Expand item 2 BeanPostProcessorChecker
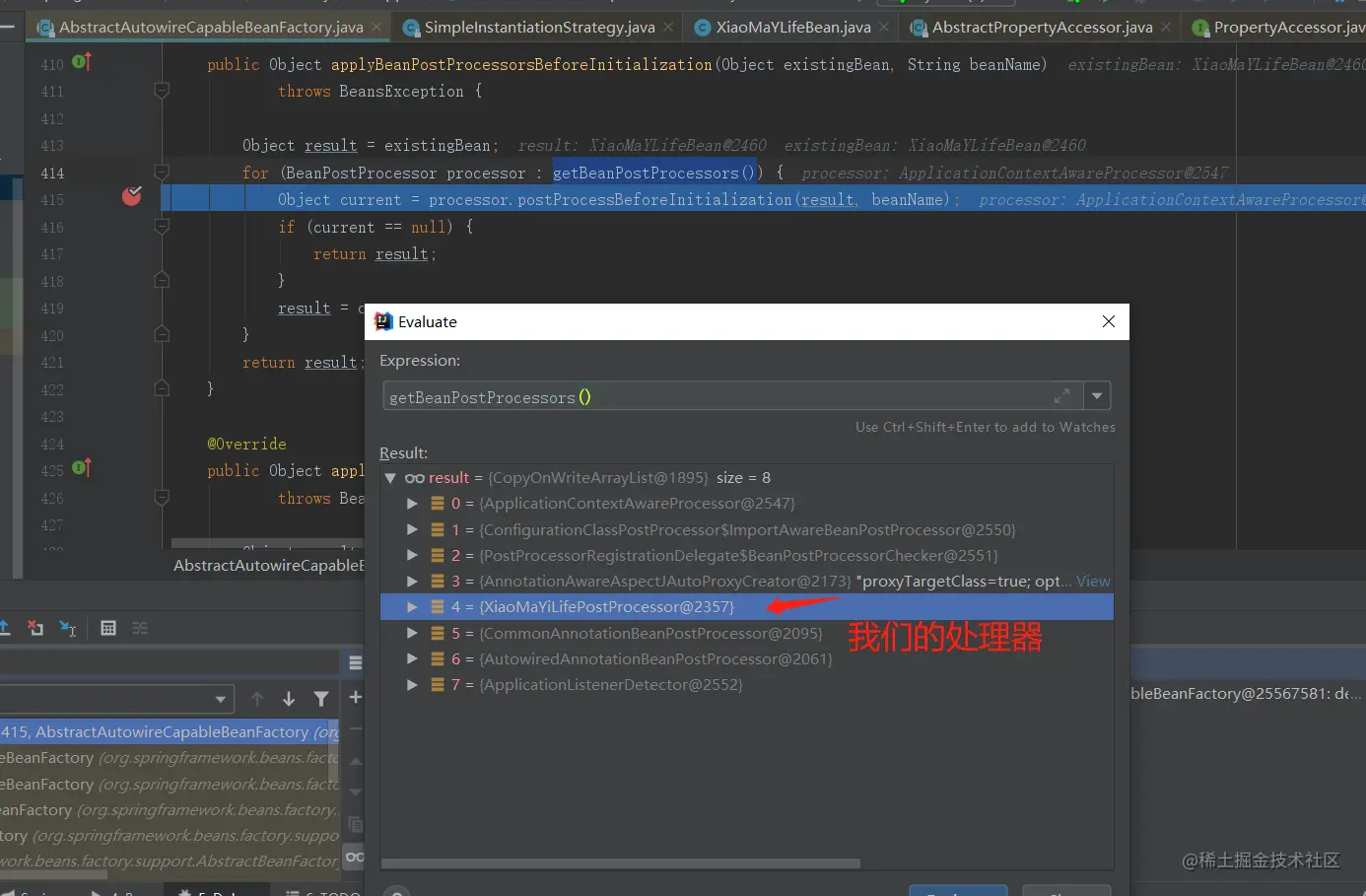This screenshot has width=1366, height=896. (x=412, y=555)
